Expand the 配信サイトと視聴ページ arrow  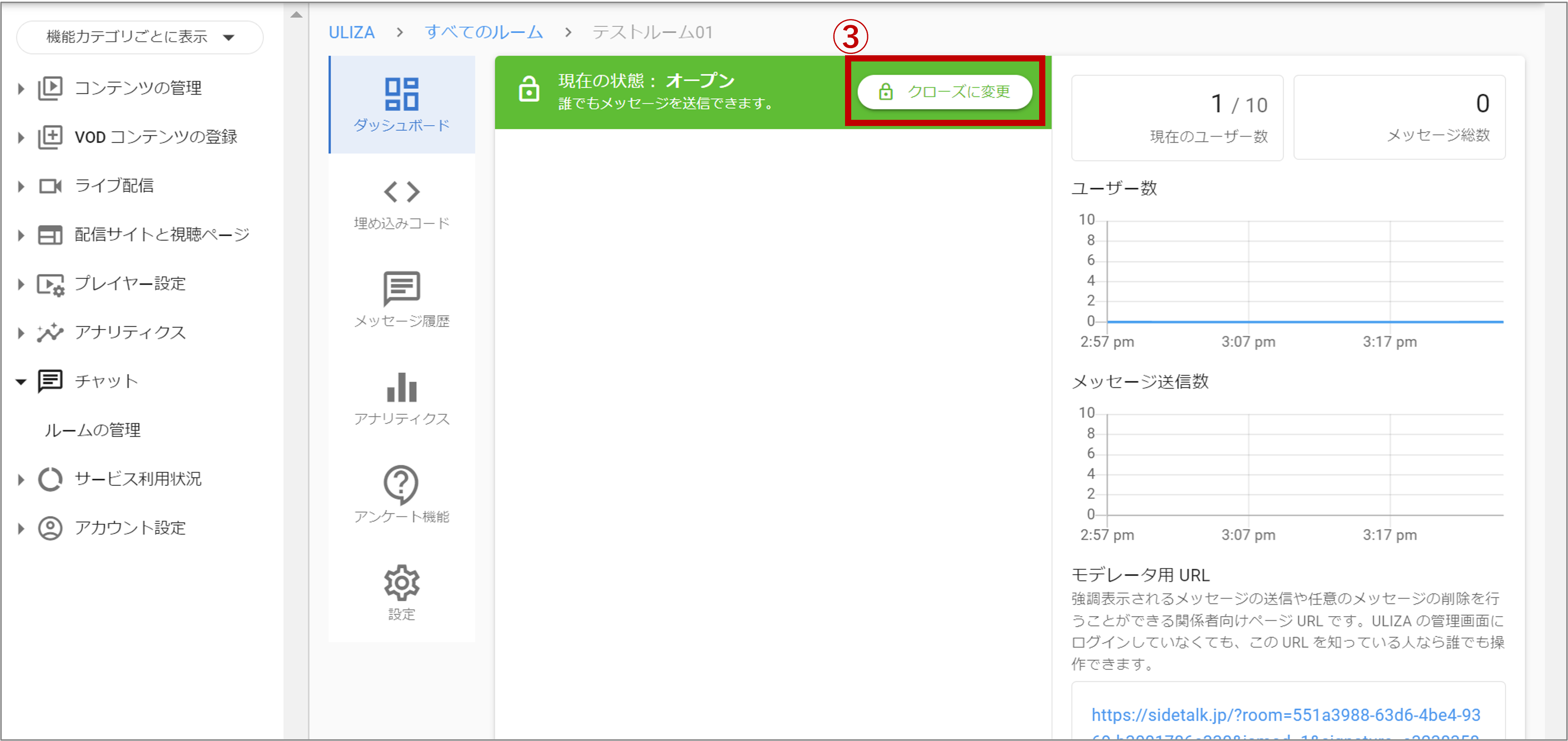[x=21, y=235]
